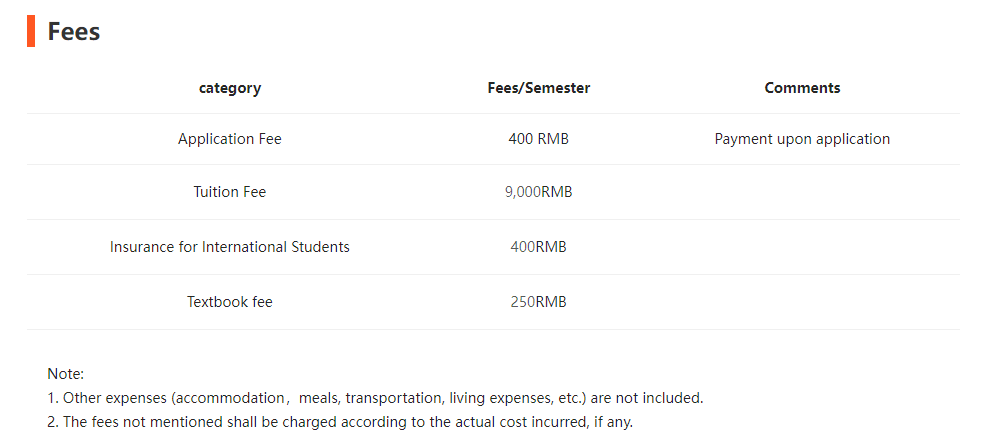Click the 250RMB textbook amount
The width and height of the screenshot is (996, 445).
538,302
